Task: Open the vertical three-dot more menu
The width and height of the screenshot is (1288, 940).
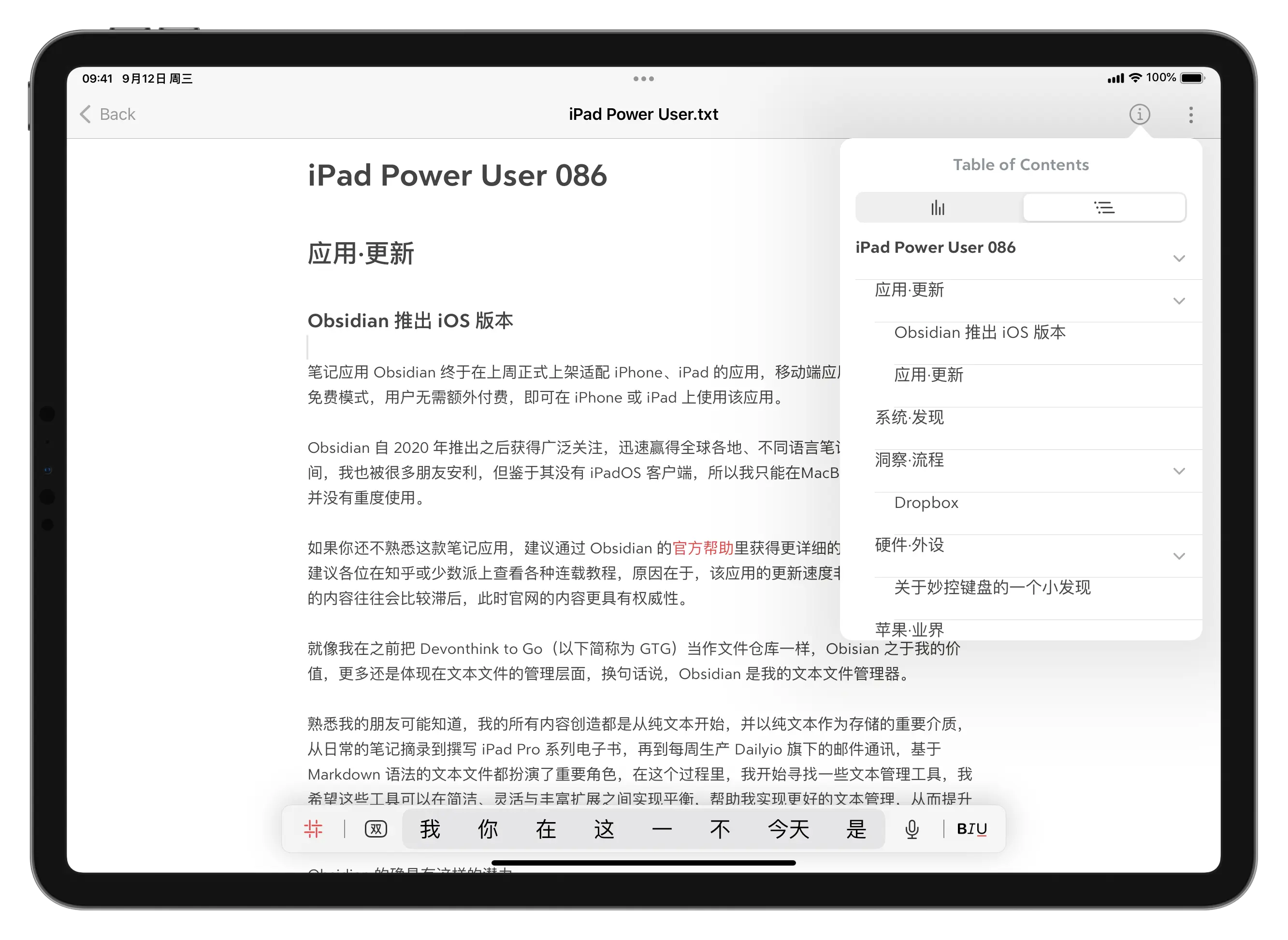Action: (x=1190, y=115)
